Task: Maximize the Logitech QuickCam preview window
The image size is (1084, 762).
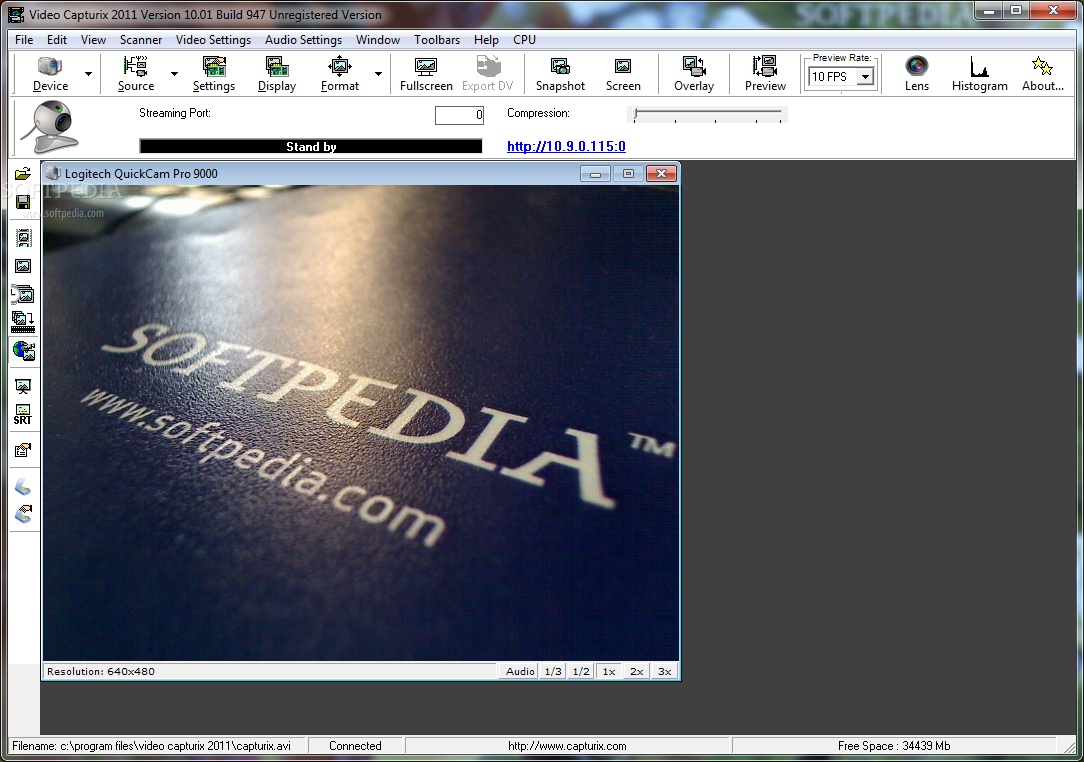Action: 628,174
